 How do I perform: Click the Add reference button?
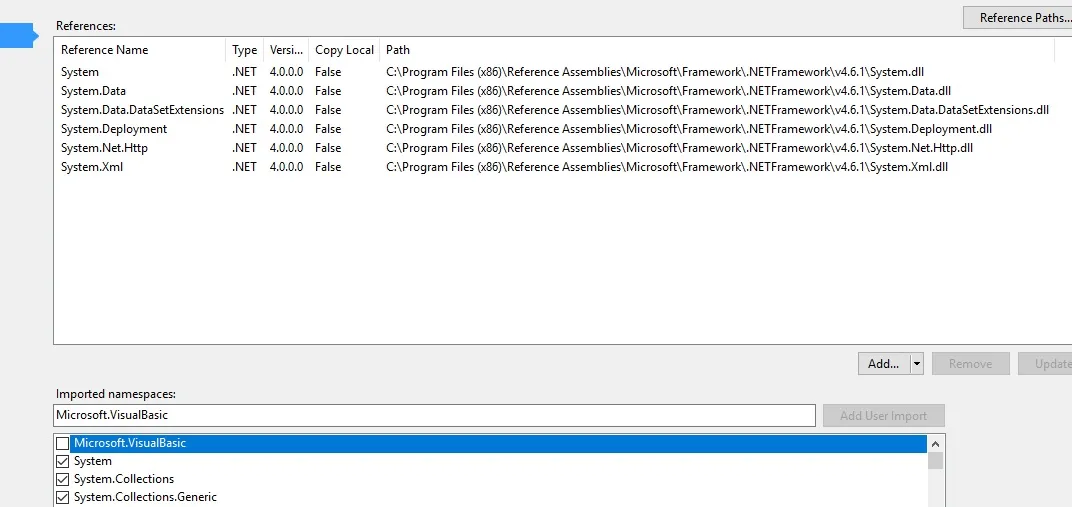pyautogui.click(x=883, y=364)
